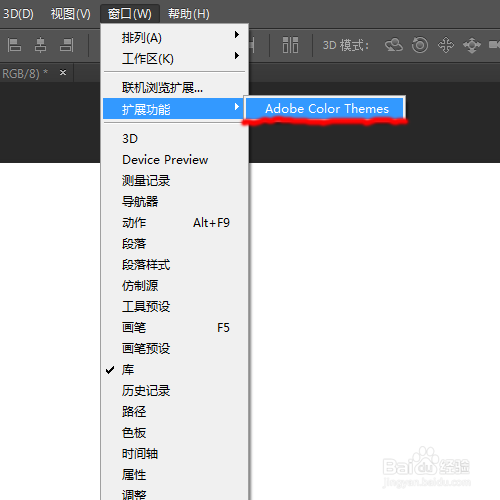Viewport: 500px width, 500px height.
Task: Show the 导航器 panel
Action: 175,202
